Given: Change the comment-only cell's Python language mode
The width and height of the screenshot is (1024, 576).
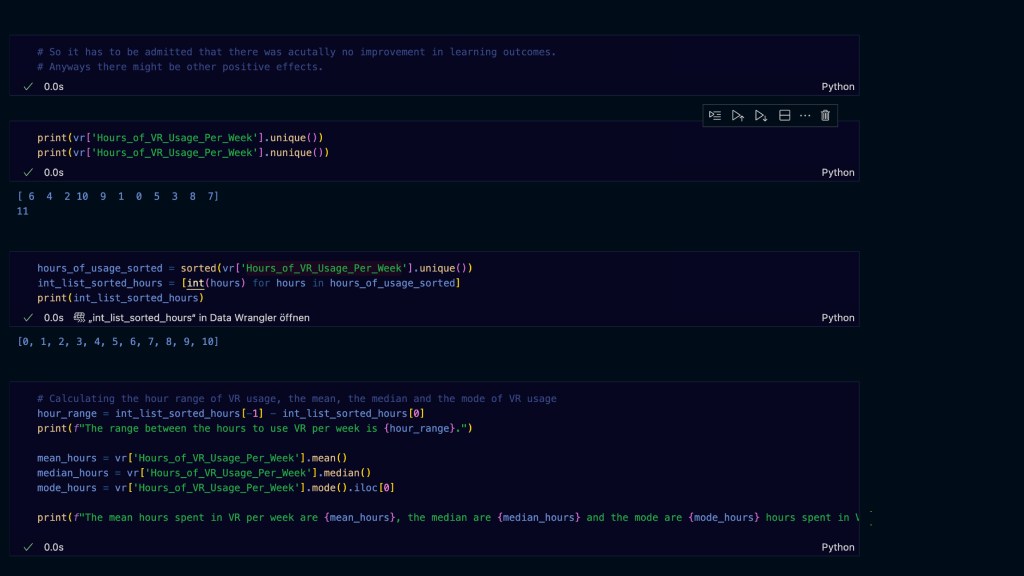Looking at the screenshot, I should tap(838, 87).
